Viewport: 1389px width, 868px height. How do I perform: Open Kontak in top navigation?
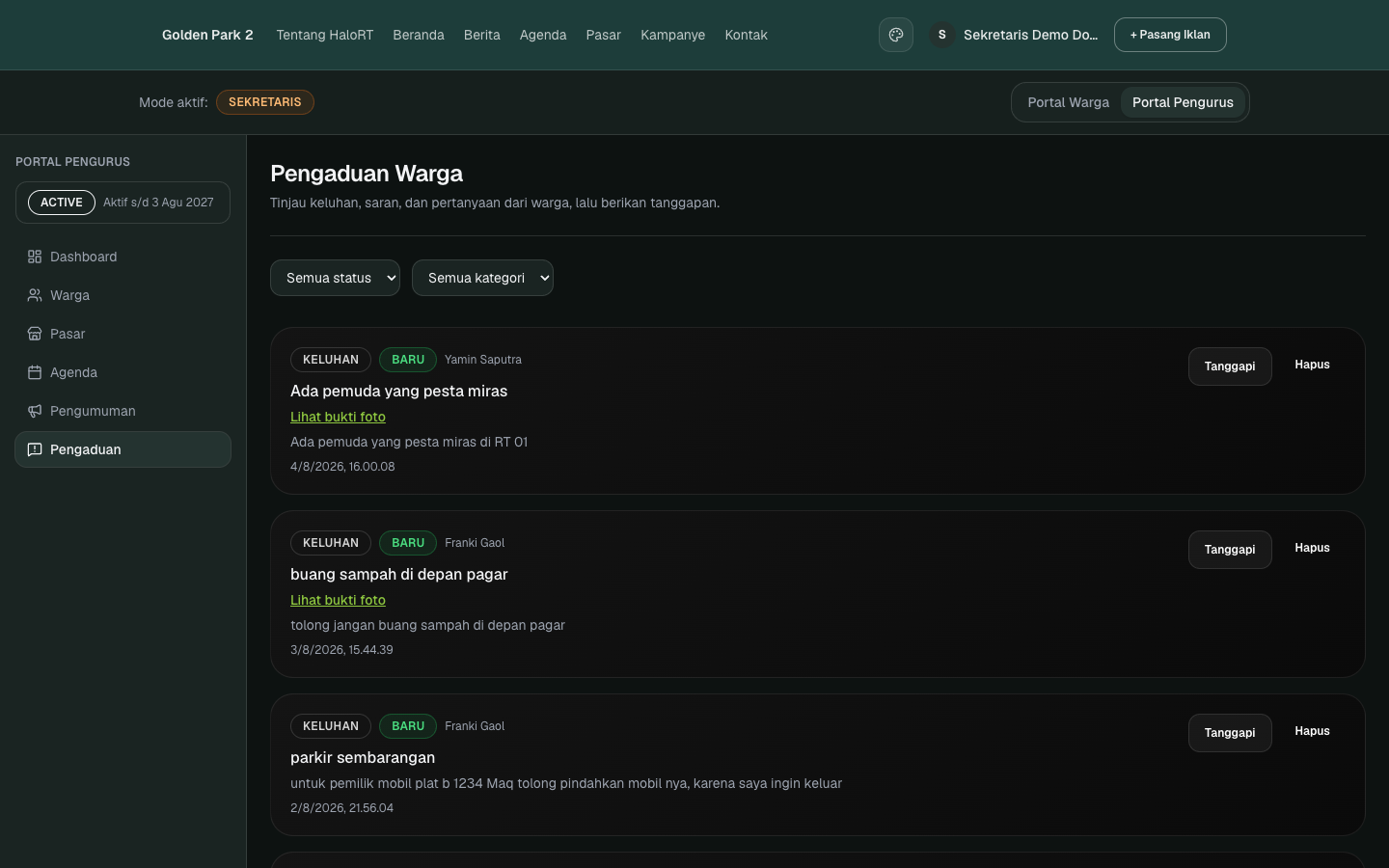tap(747, 35)
